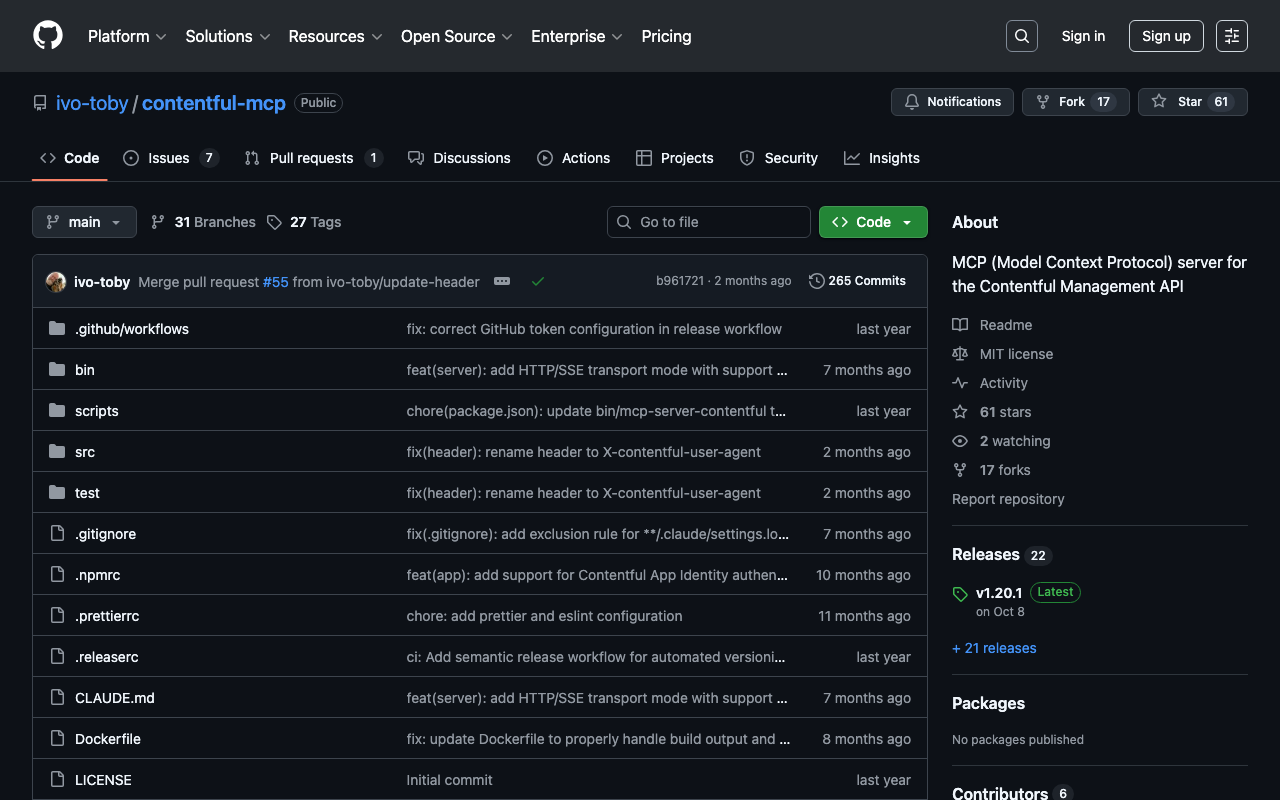This screenshot has height=800, width=1280.
Task: Expand the Platform navigation menu
Action: click(x=127, y=36)
